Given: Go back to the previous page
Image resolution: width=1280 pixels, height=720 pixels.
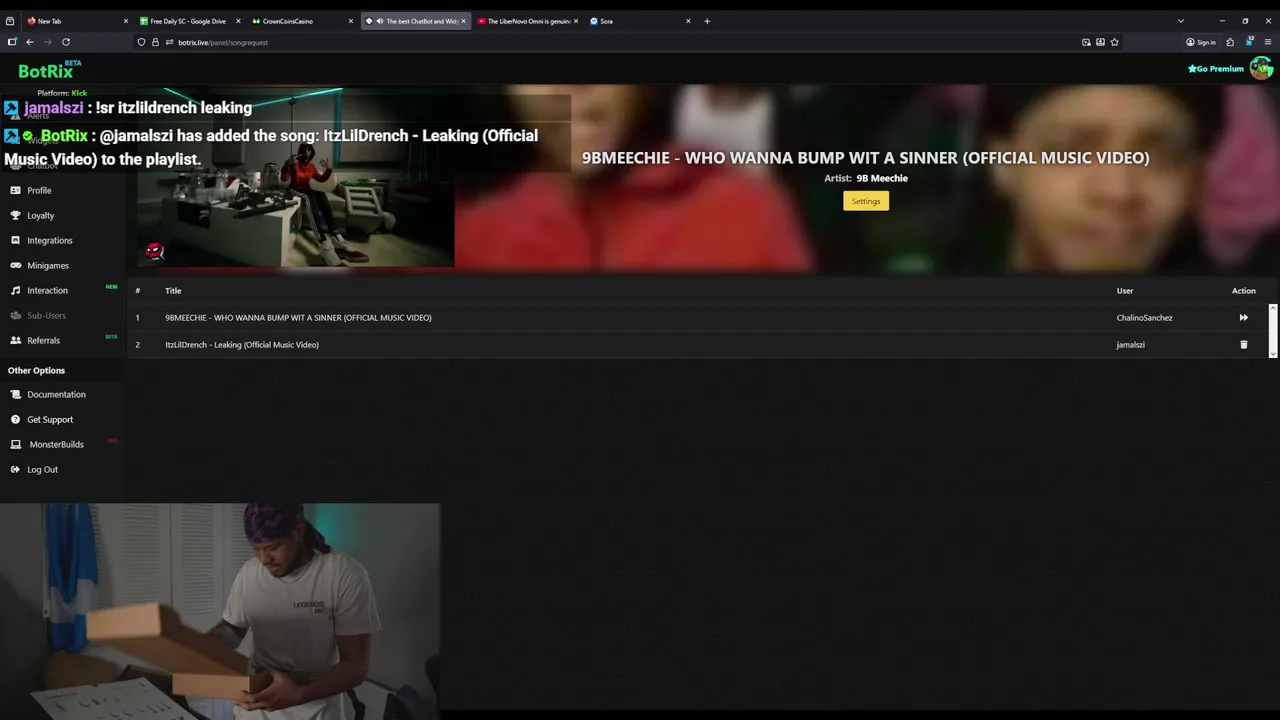Looking at the screenshot, I should tap(30, 42).
